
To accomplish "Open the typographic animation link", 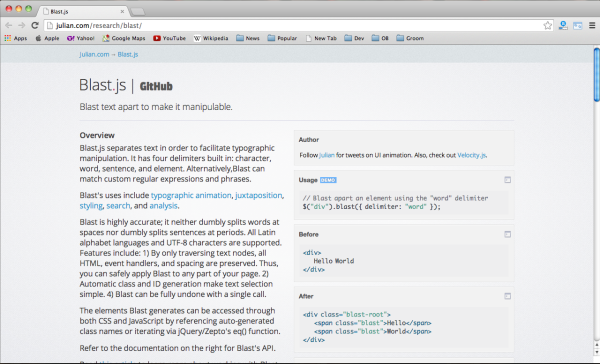I will pos(191,195).
